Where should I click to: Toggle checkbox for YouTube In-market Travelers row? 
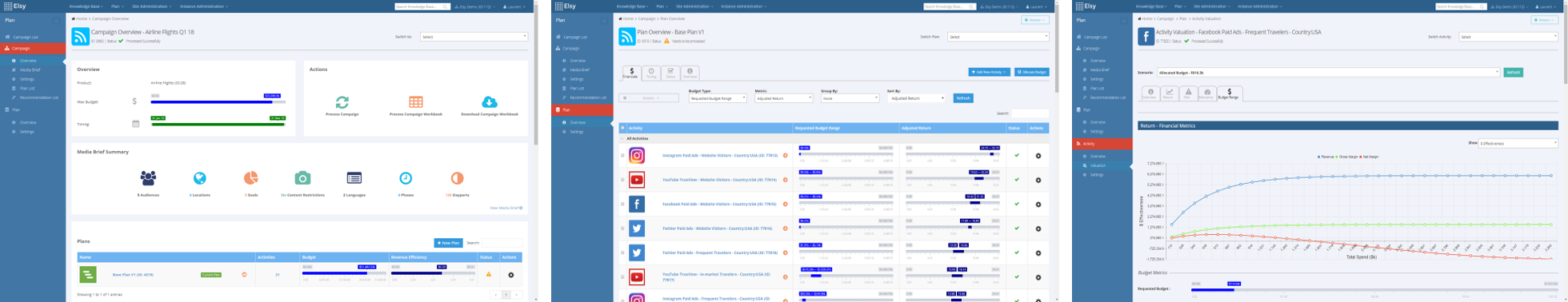coord(622,277)
